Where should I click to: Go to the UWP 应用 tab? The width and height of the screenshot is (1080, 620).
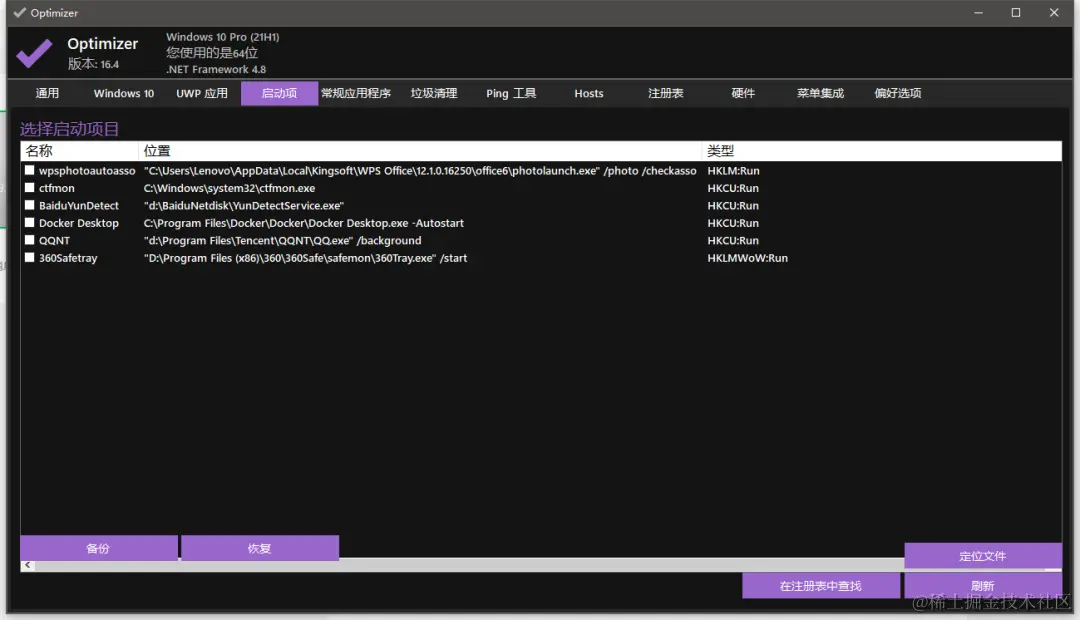(x=202, y=93)
